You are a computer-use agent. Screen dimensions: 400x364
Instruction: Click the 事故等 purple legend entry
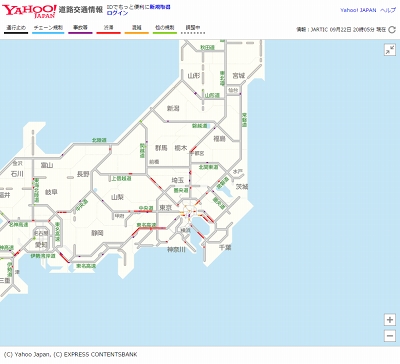tap(80, 29)
